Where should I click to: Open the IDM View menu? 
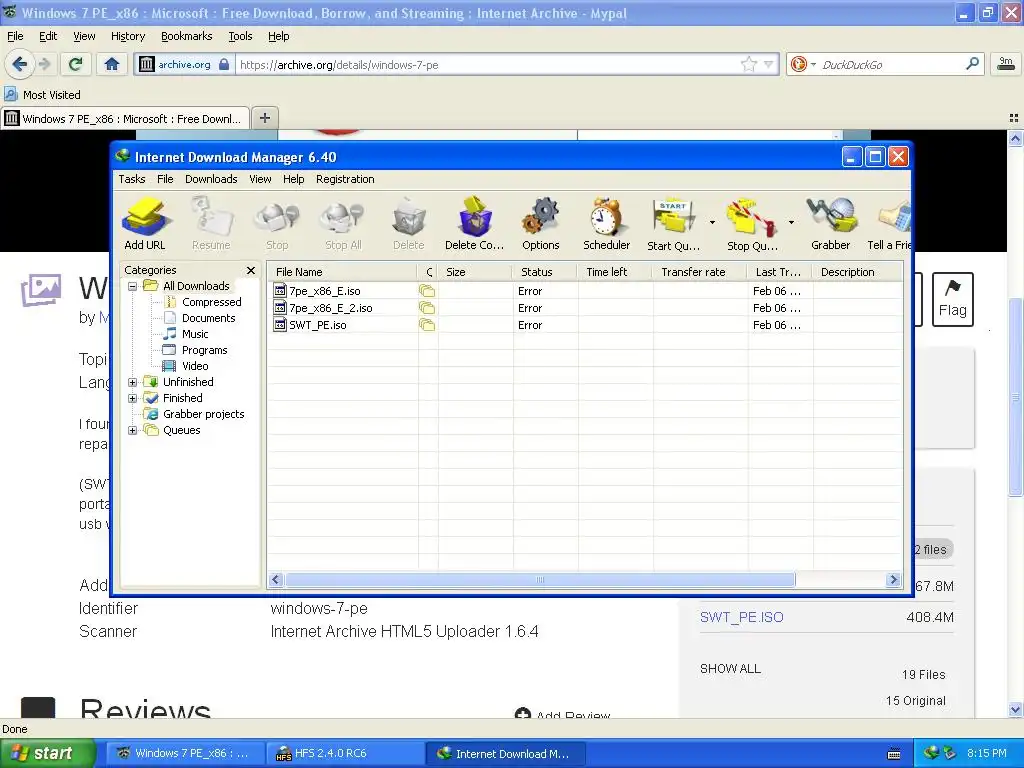pos(260,179)
